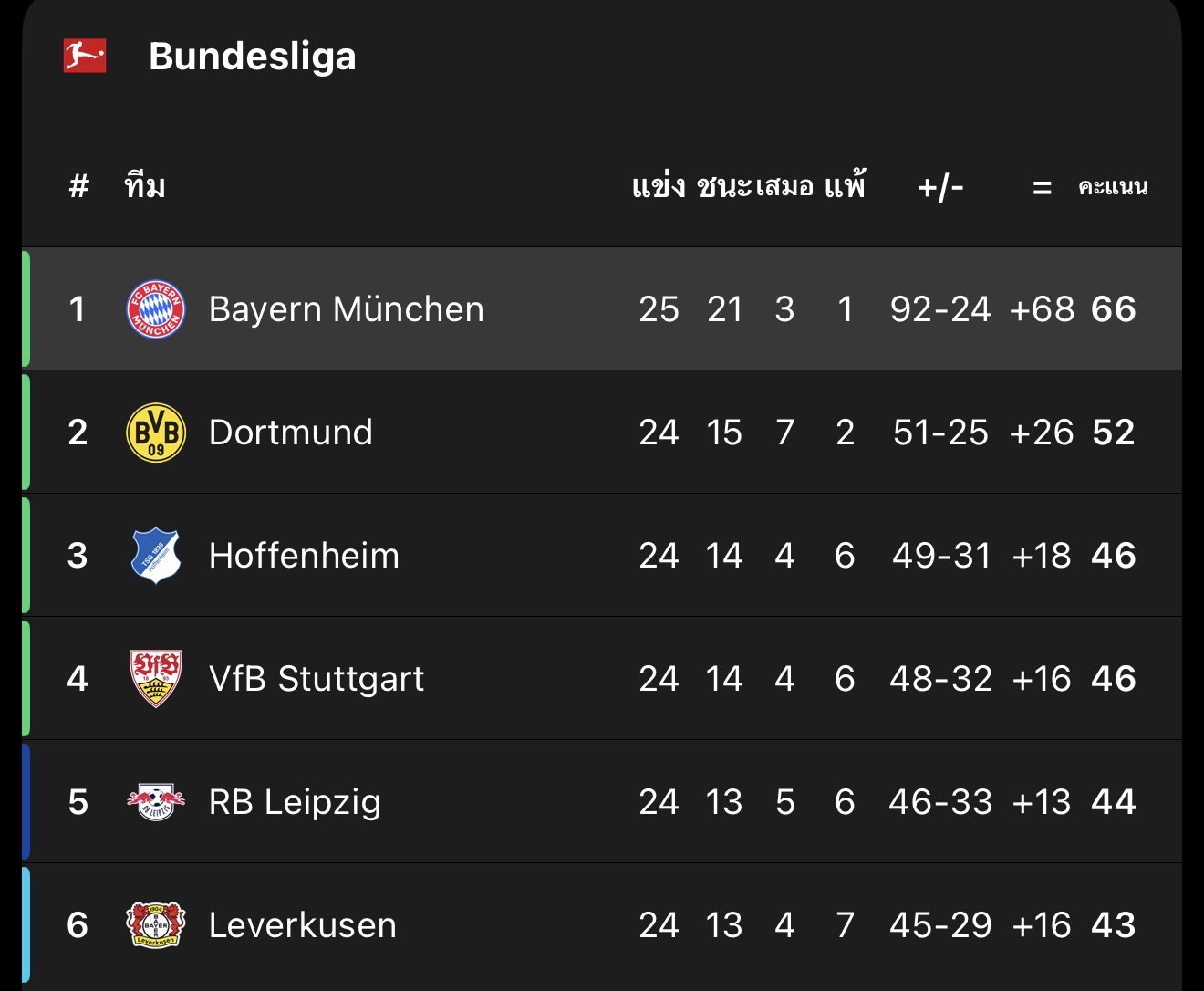Screen dimensions: 1204x991
Task: Tap the Dortmund BVB crest
Action: coord(155,433)
